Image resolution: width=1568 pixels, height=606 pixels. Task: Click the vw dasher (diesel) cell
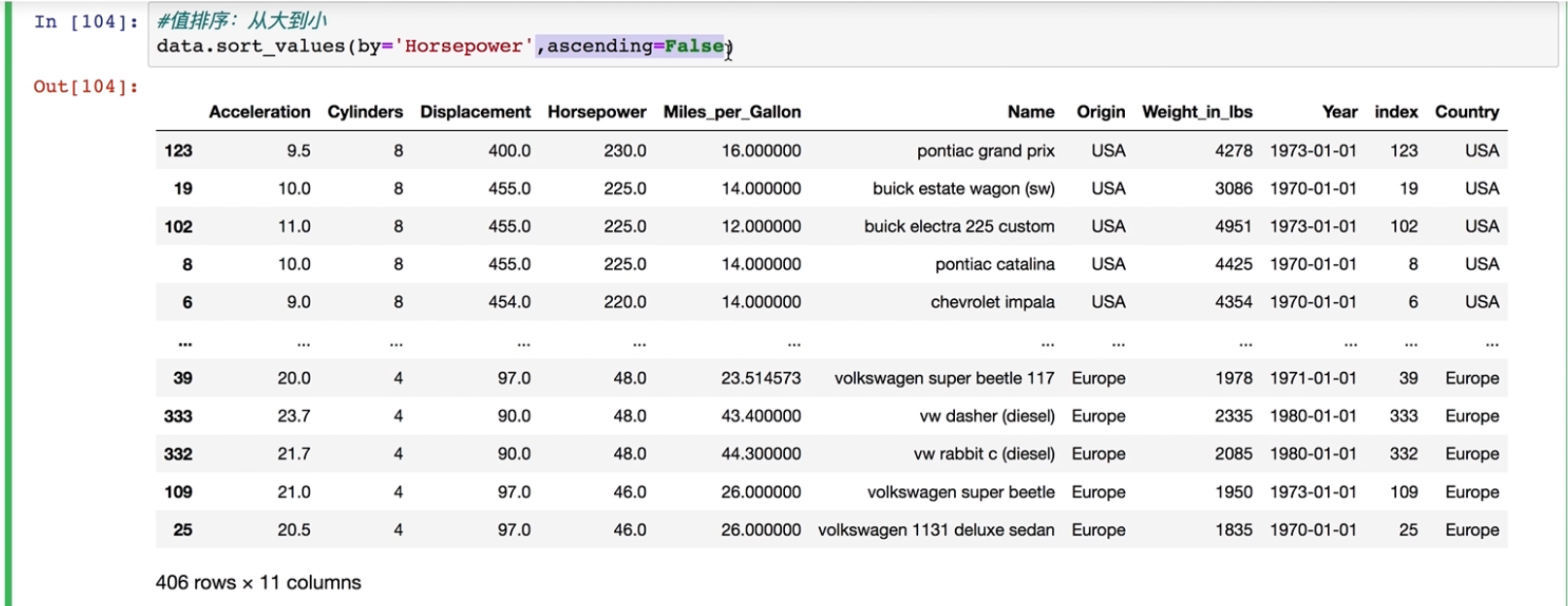coord(987,416)
